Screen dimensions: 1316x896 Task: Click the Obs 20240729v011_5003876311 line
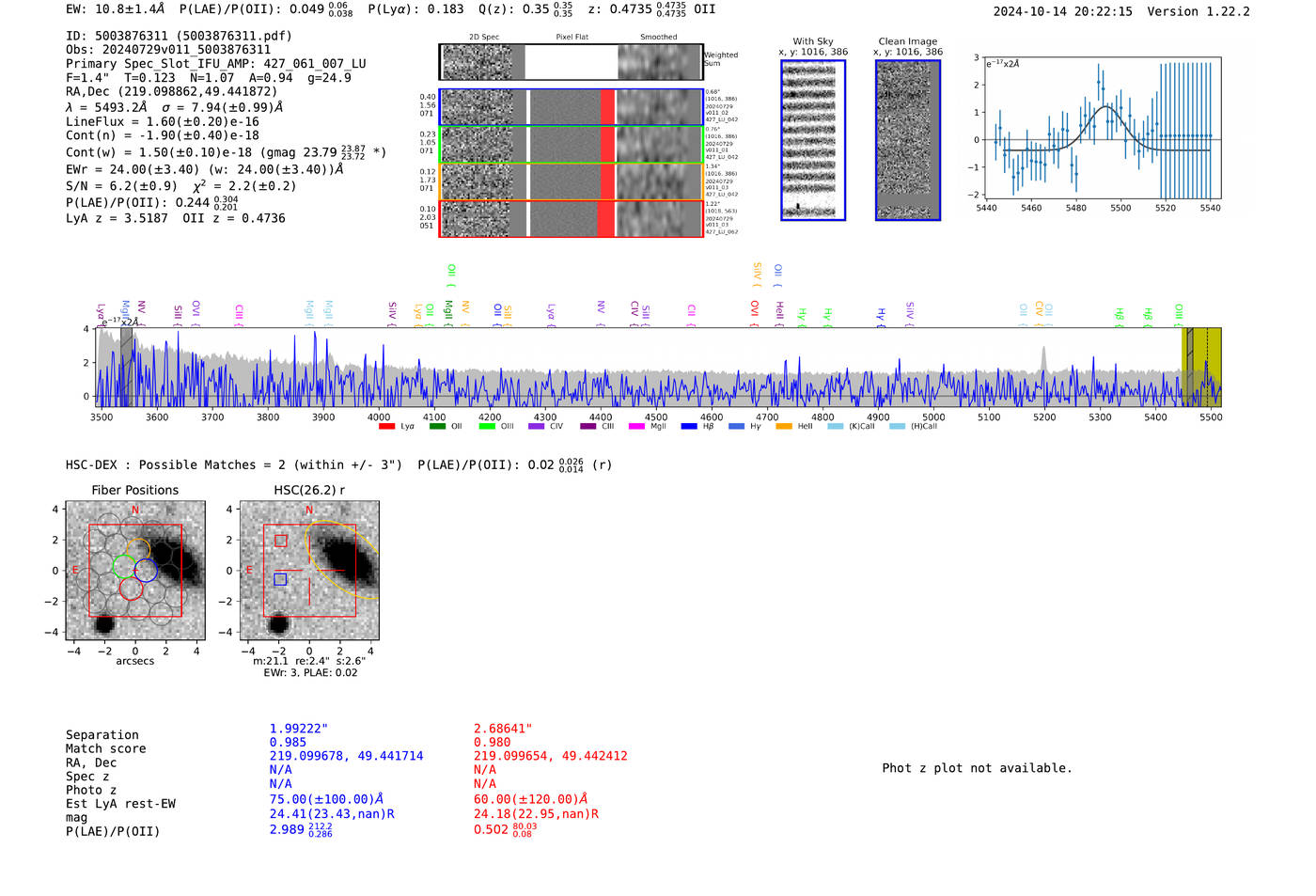[168, 50]
